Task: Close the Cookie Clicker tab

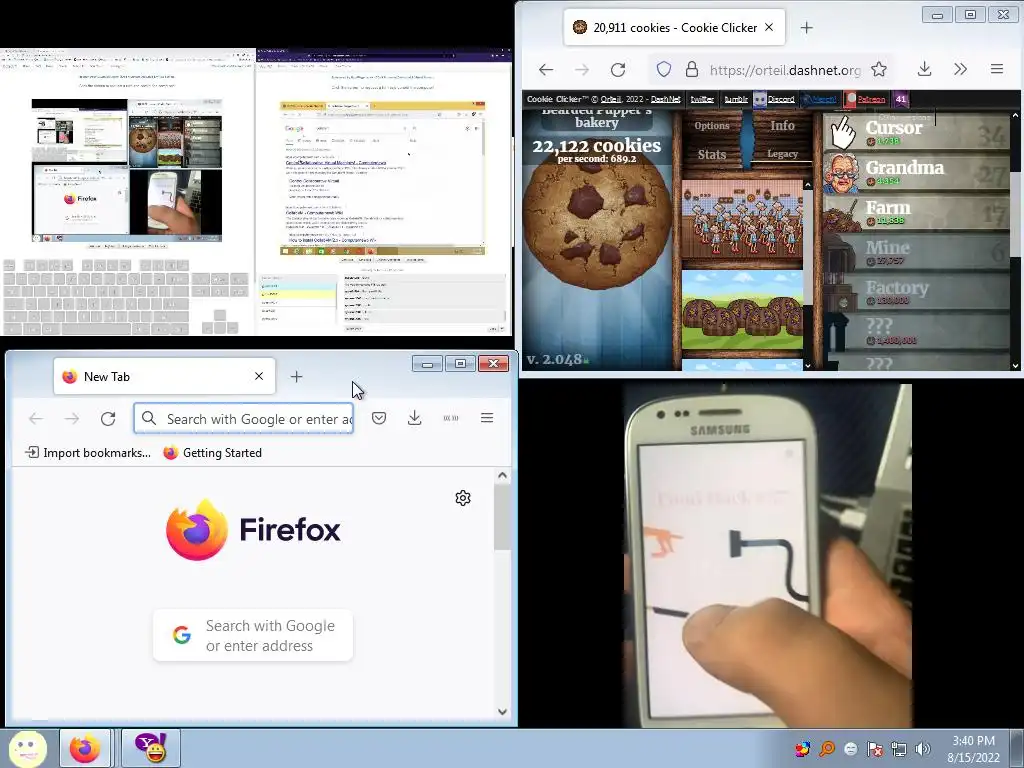Action: tap(769, 27)
